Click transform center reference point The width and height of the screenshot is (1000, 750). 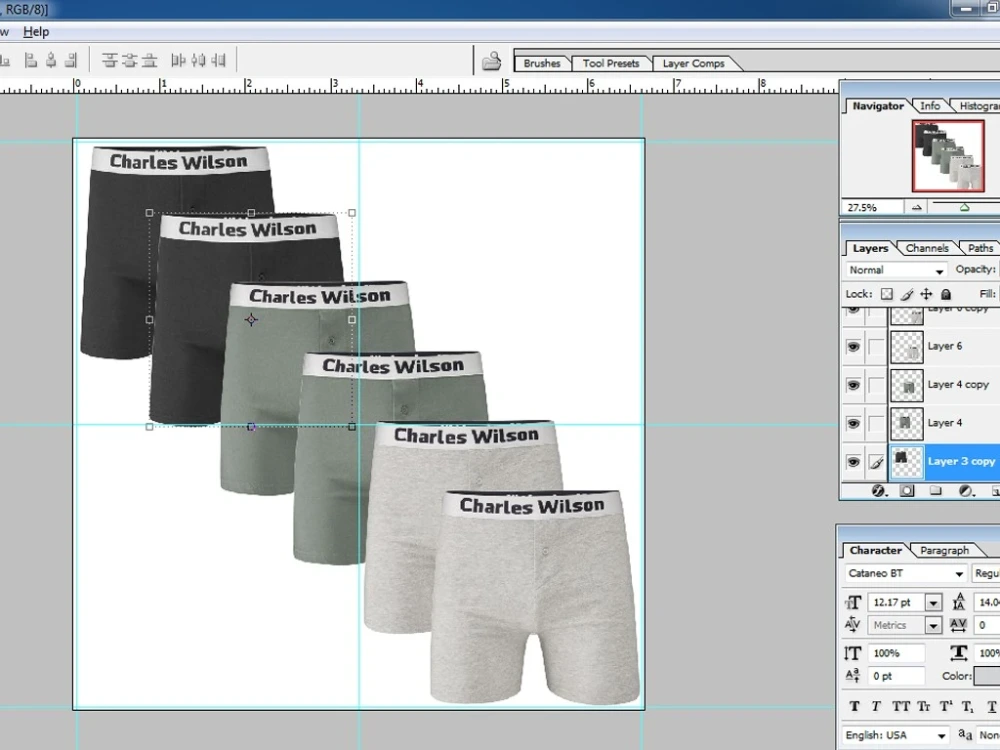[251, 320]
